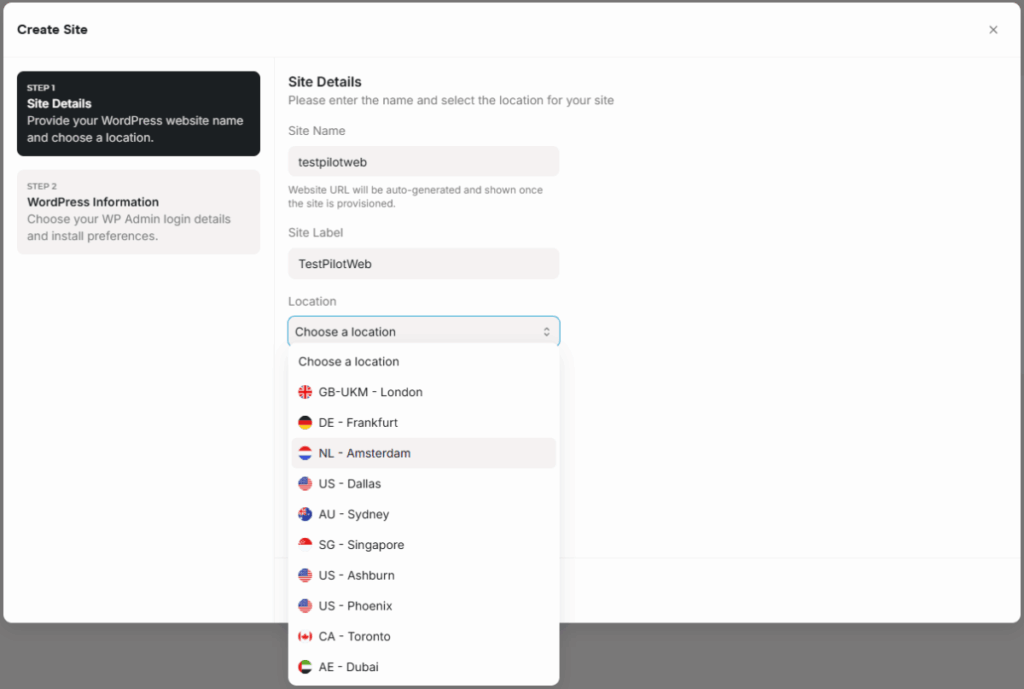This screenshot has height=689, width=1024.
Task: Go to Step 1 Site Details
Action: coord(138,113)
